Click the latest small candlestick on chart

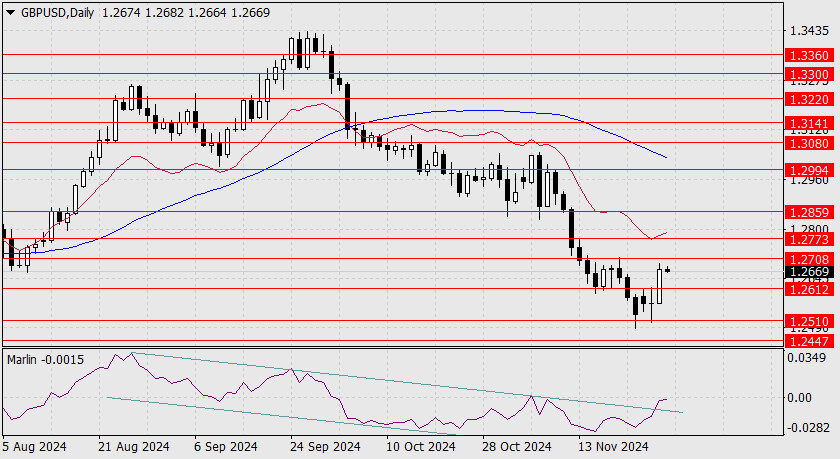click(667, 270)
